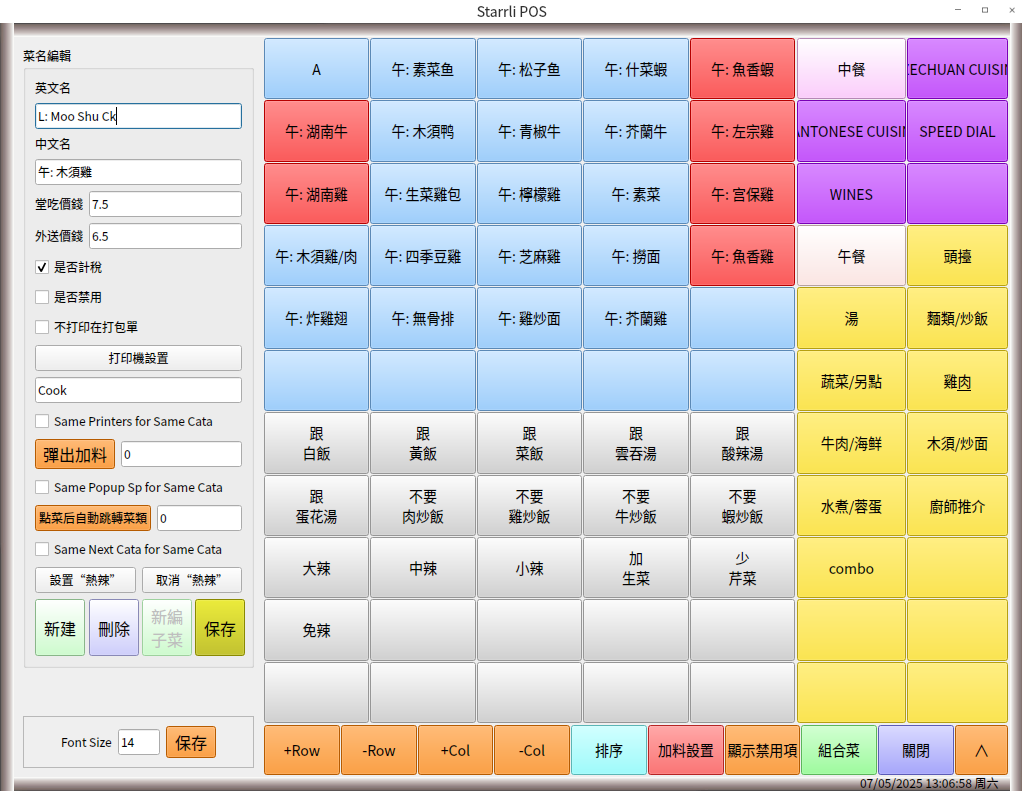Toggle the 是否計稅 tax checkbox

[42, 268]
